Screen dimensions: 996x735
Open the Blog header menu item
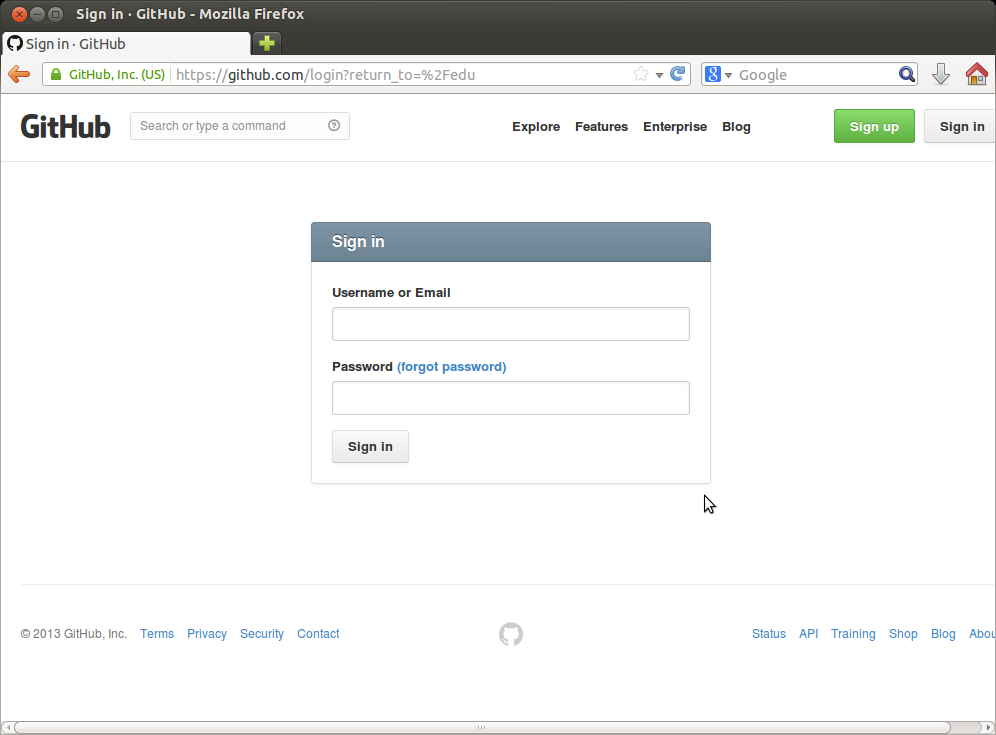pyautogui.click(x=736, y=126)
